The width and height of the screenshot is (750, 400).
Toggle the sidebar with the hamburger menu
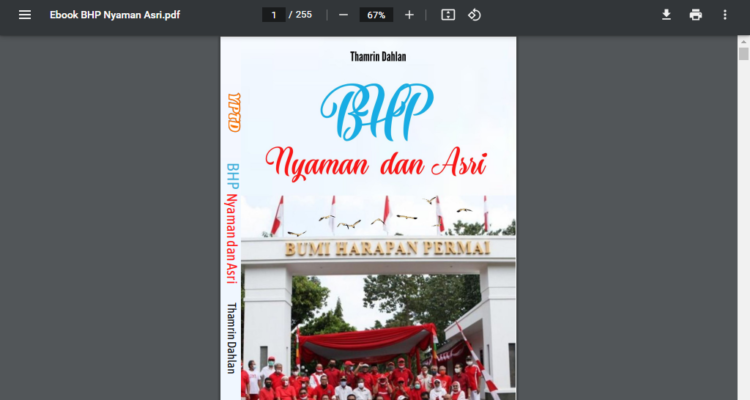[x=25, y=15]
